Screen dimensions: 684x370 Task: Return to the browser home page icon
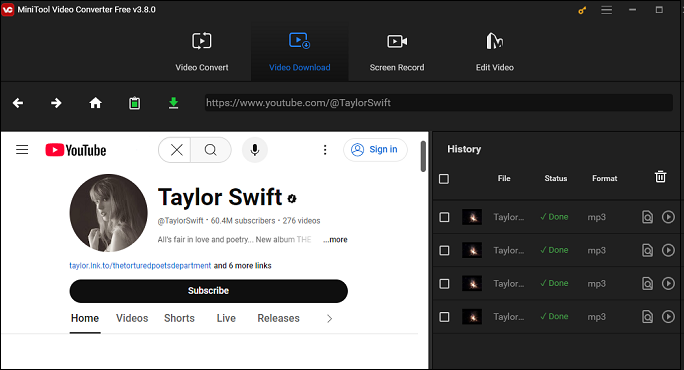(95, 103)
